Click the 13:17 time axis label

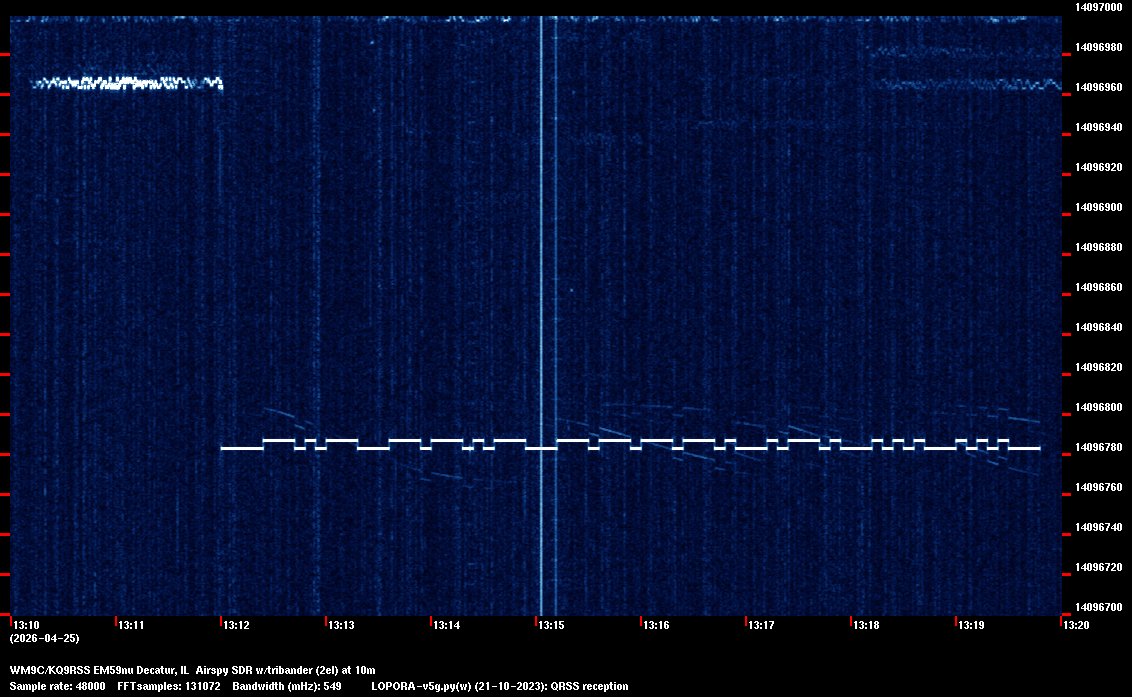tap(761, 626)
